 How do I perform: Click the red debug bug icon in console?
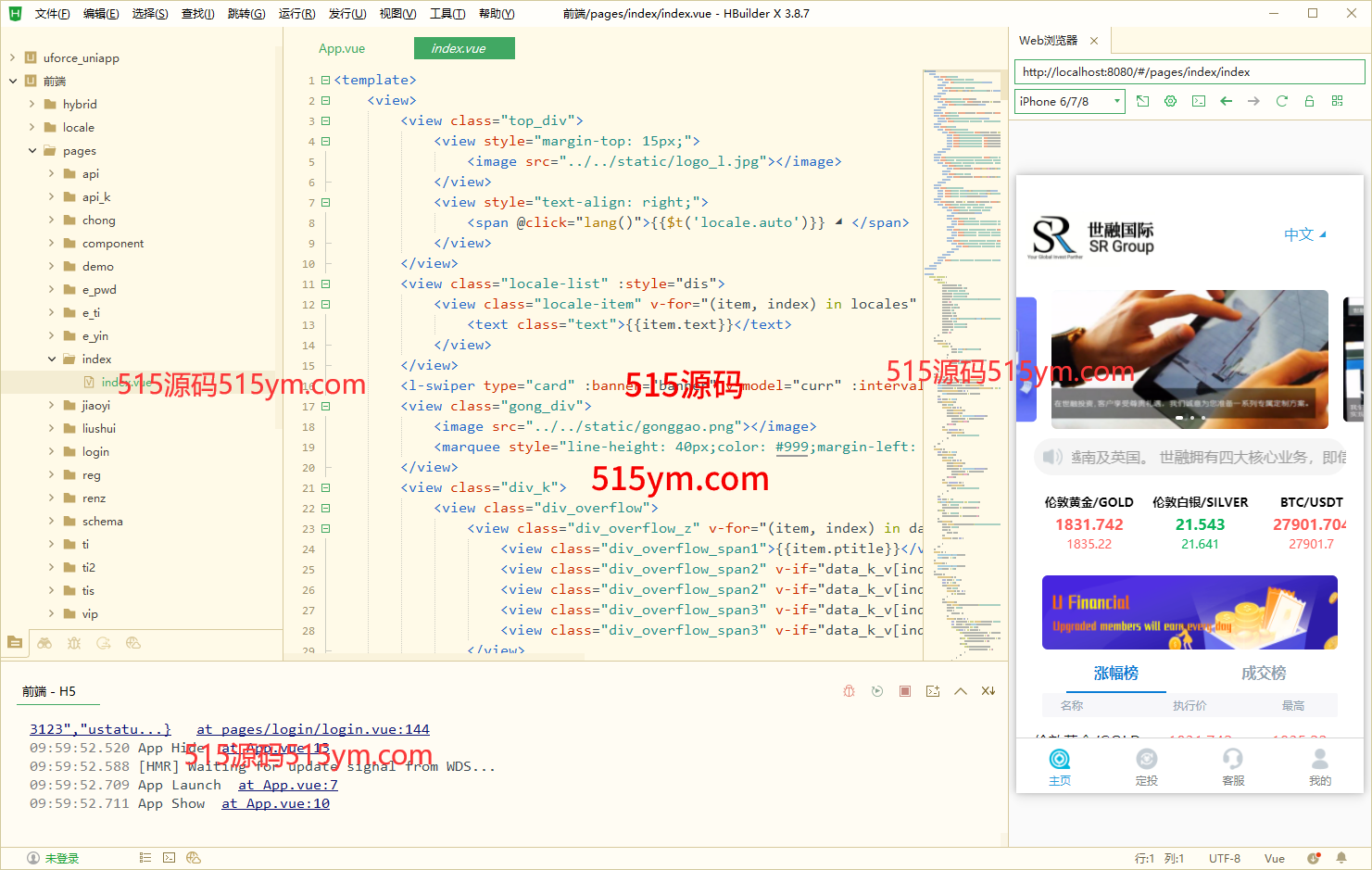pyautogui.click(x=849, y=691)
